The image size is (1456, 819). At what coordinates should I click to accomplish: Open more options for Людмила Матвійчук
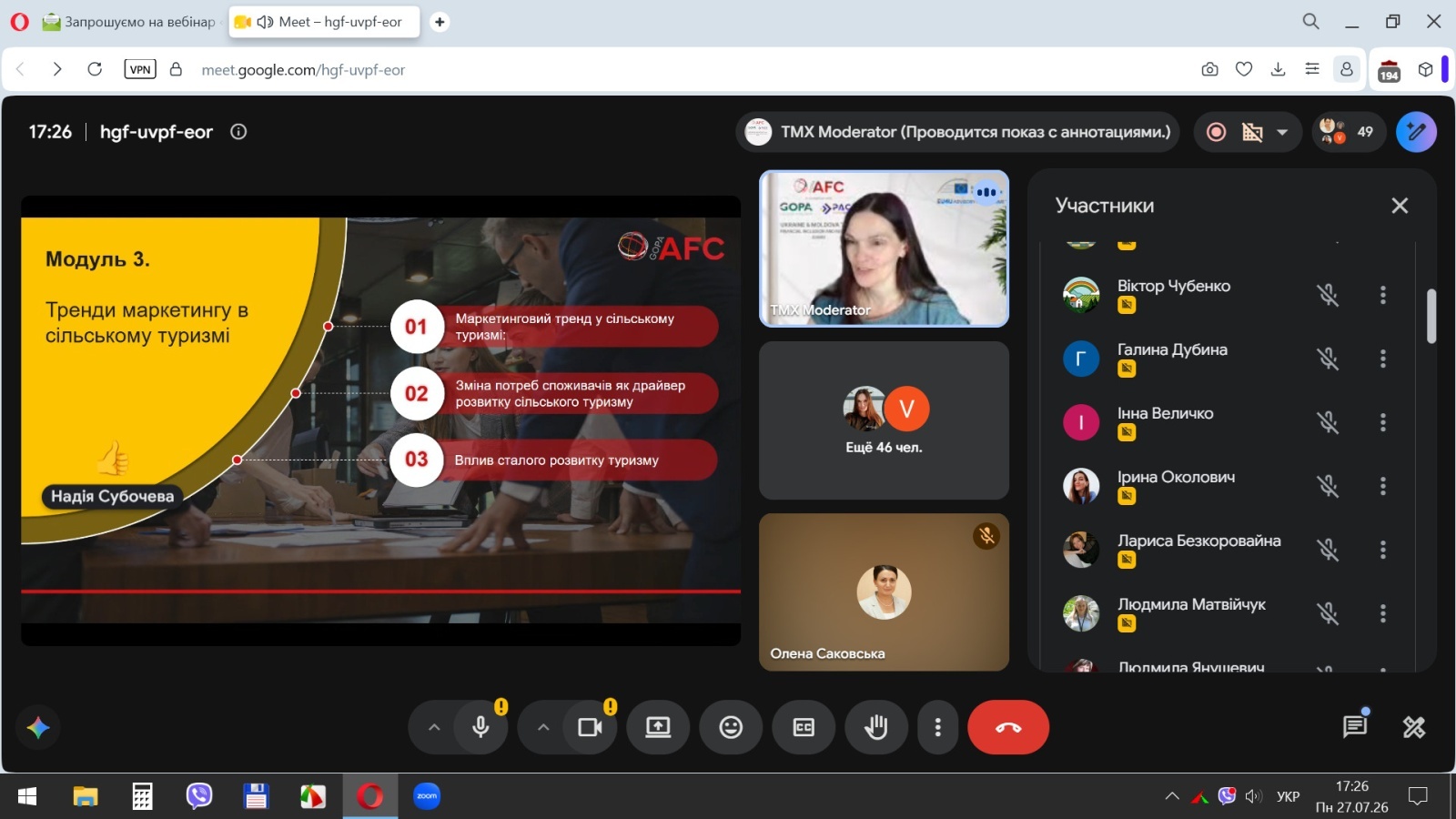click(1383, 613)
